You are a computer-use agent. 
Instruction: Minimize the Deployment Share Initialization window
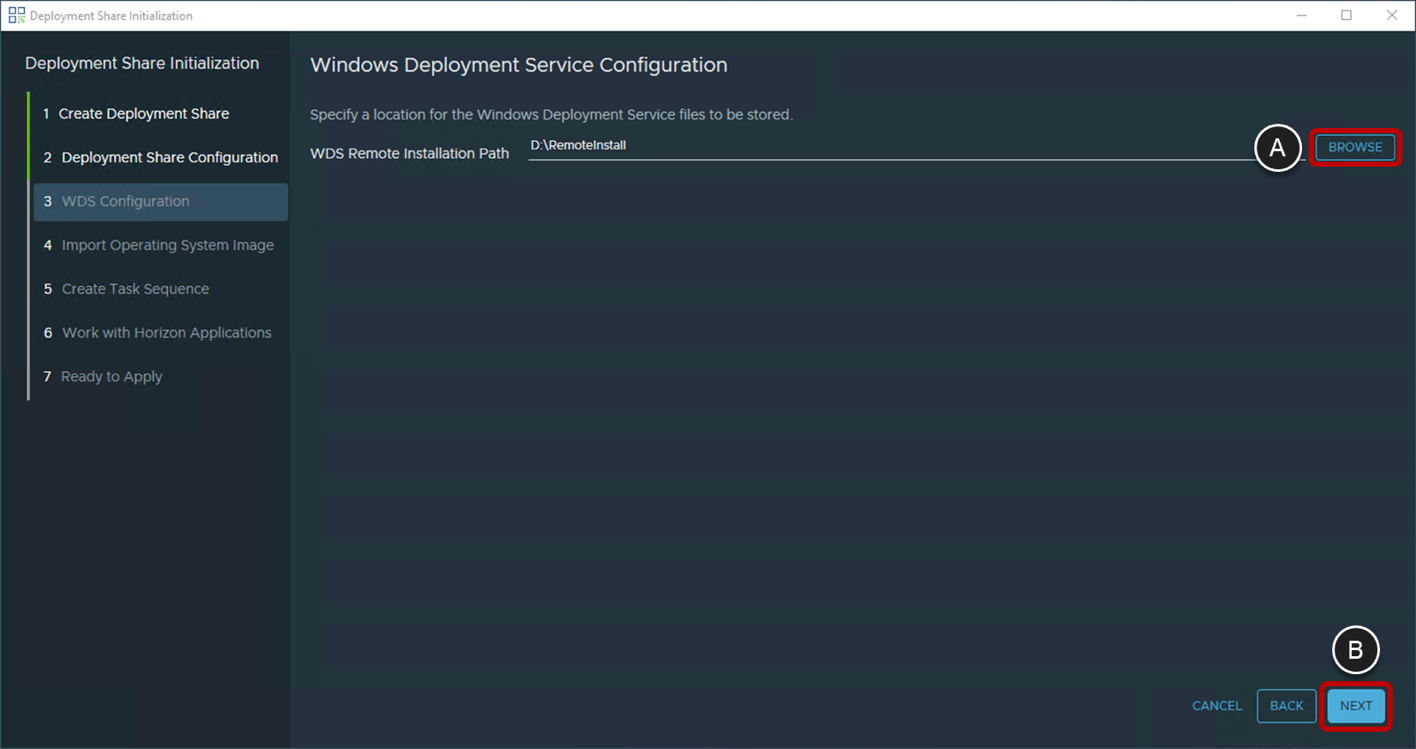coord(1301,15)
